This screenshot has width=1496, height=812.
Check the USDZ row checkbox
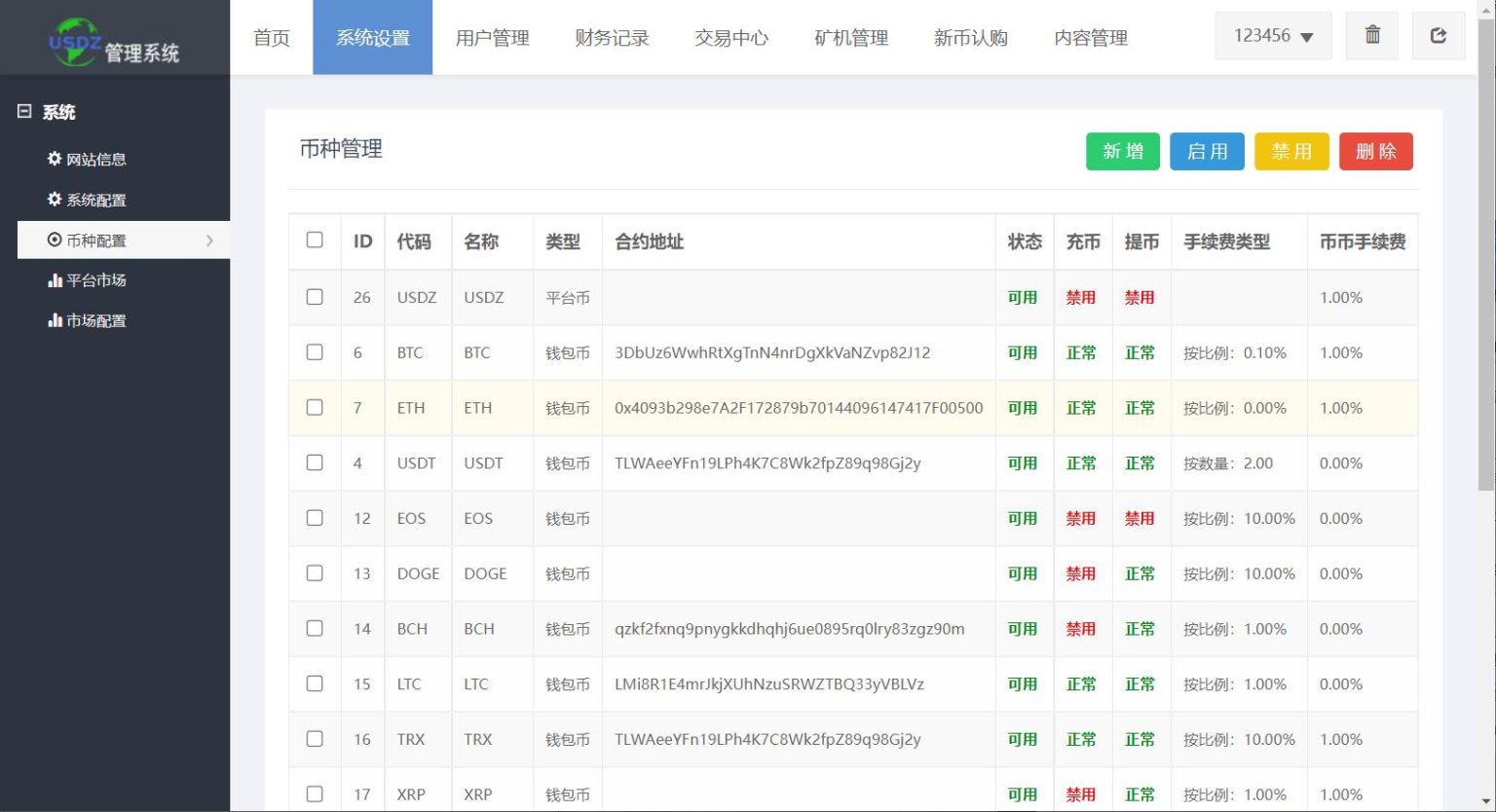click(315, 296)
